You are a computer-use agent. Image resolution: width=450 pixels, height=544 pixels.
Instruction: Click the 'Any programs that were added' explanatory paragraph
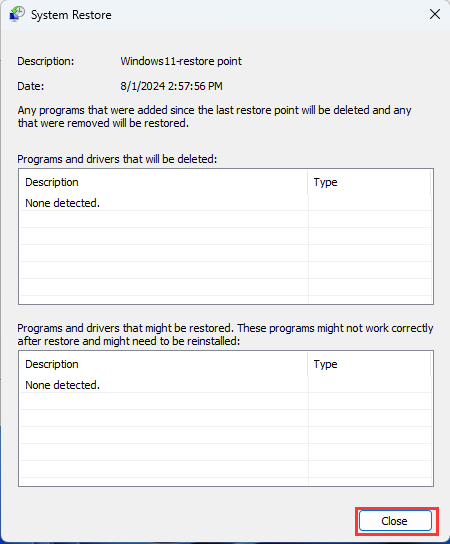(x=214, y=117)
